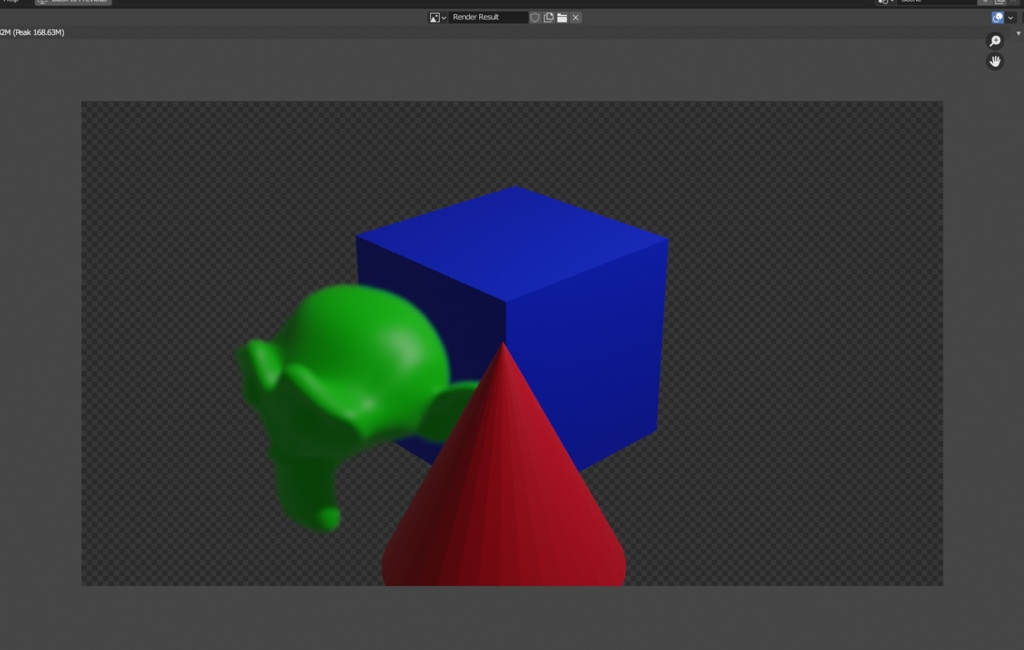Expand the image selector dropdown arrow
Viewport: 1024px width, 650px height.
click(444, 17)
